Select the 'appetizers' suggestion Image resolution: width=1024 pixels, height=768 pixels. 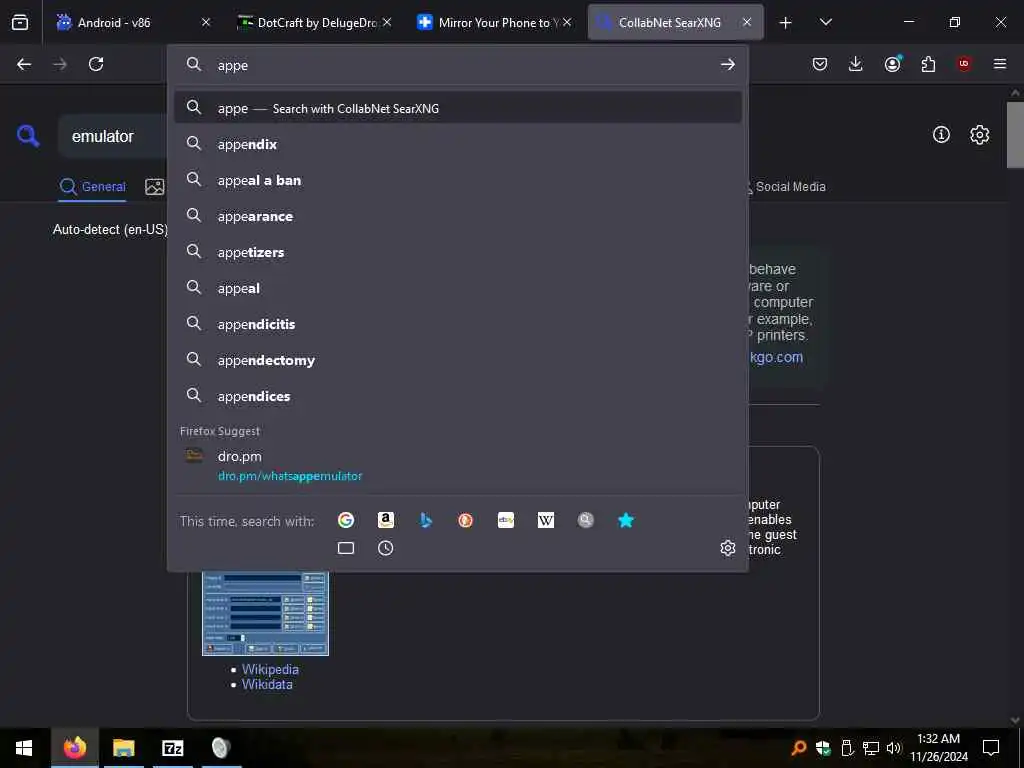458,251
